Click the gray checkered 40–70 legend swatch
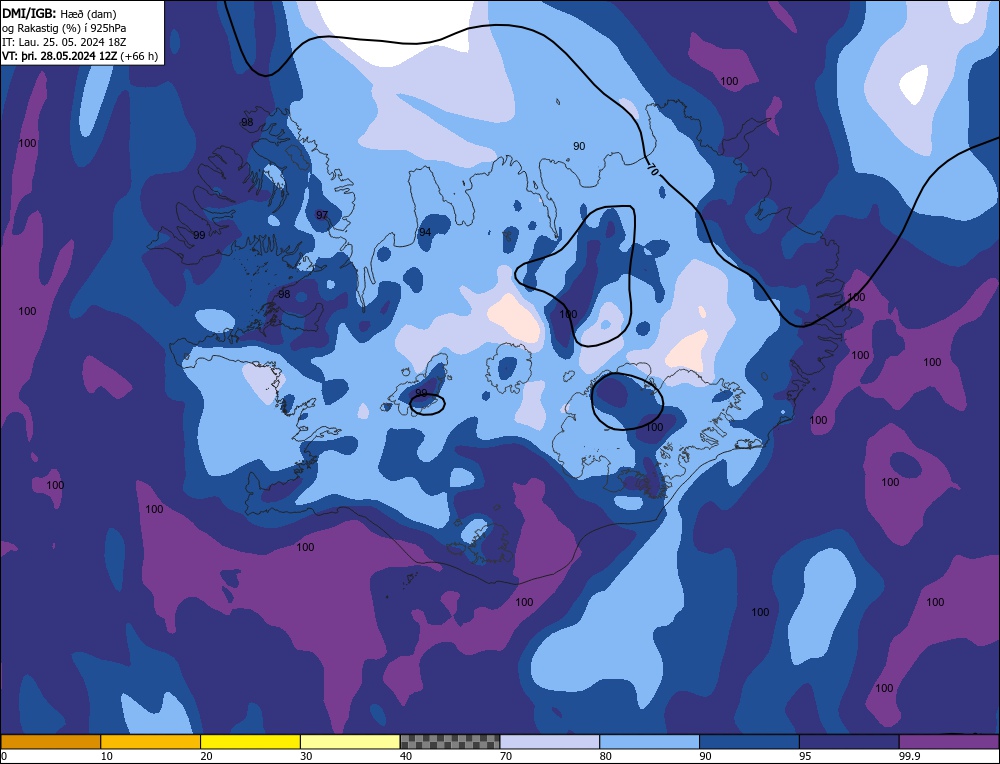Screen dimensions: 1000x764 (x=450, y=741)
